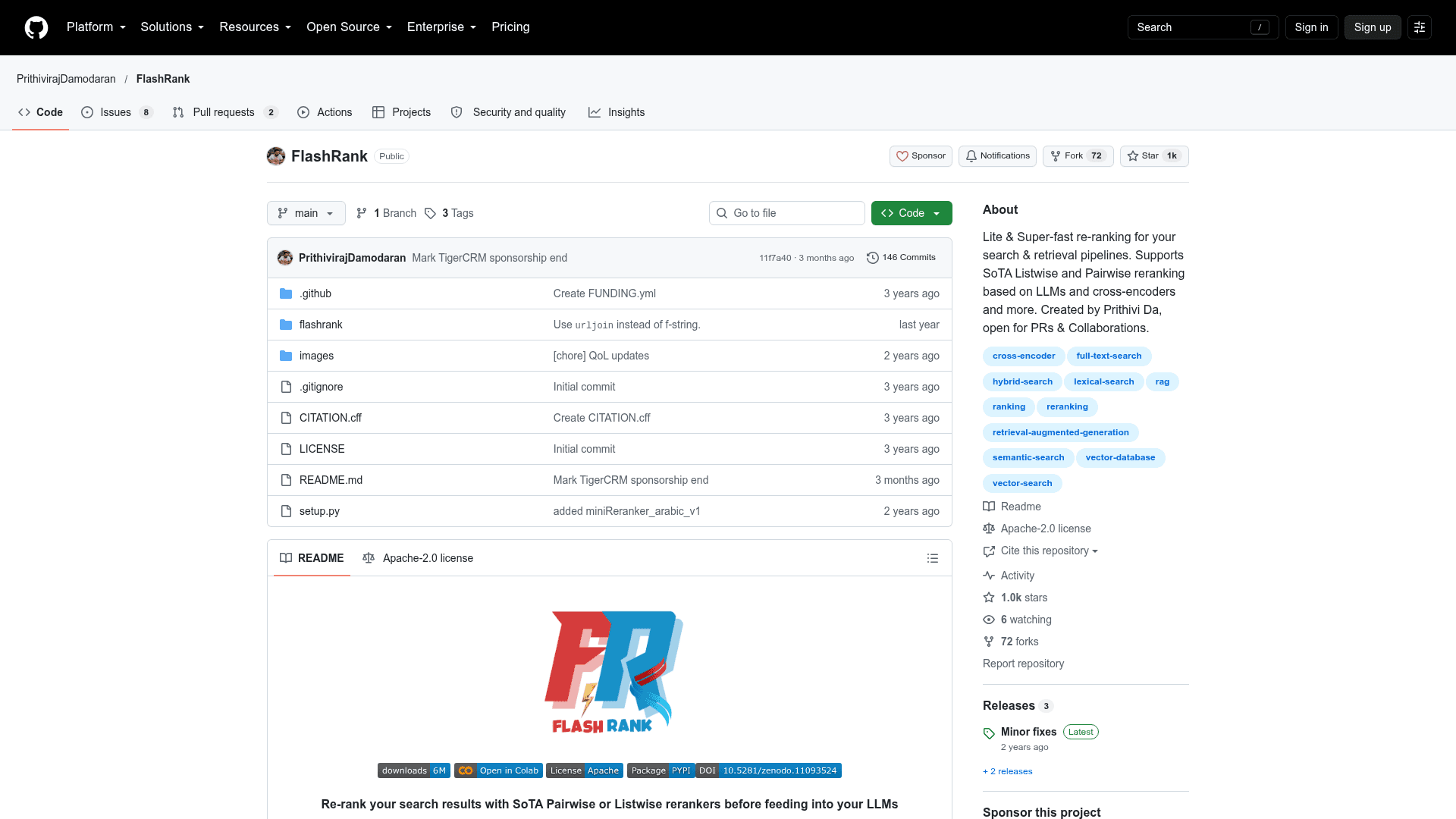Switch to the Pull requests tab

225,112
